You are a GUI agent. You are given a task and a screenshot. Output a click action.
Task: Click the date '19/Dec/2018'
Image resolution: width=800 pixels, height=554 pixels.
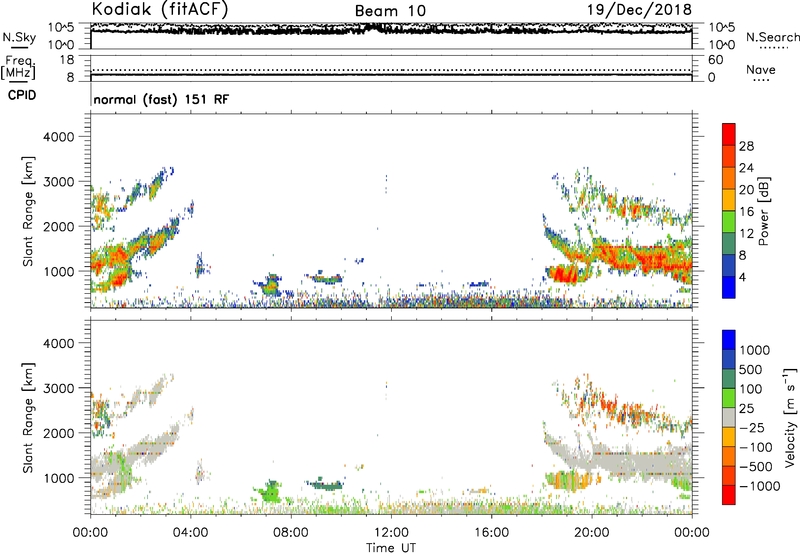point(639,9)
